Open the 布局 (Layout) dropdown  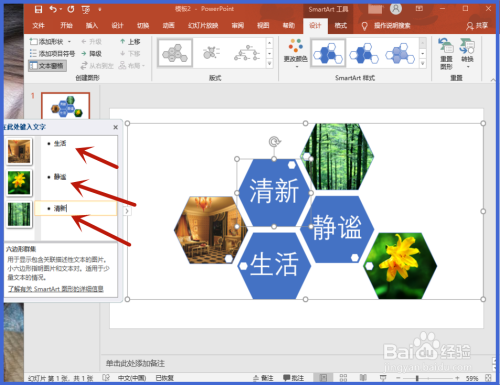tap(132, 66)
